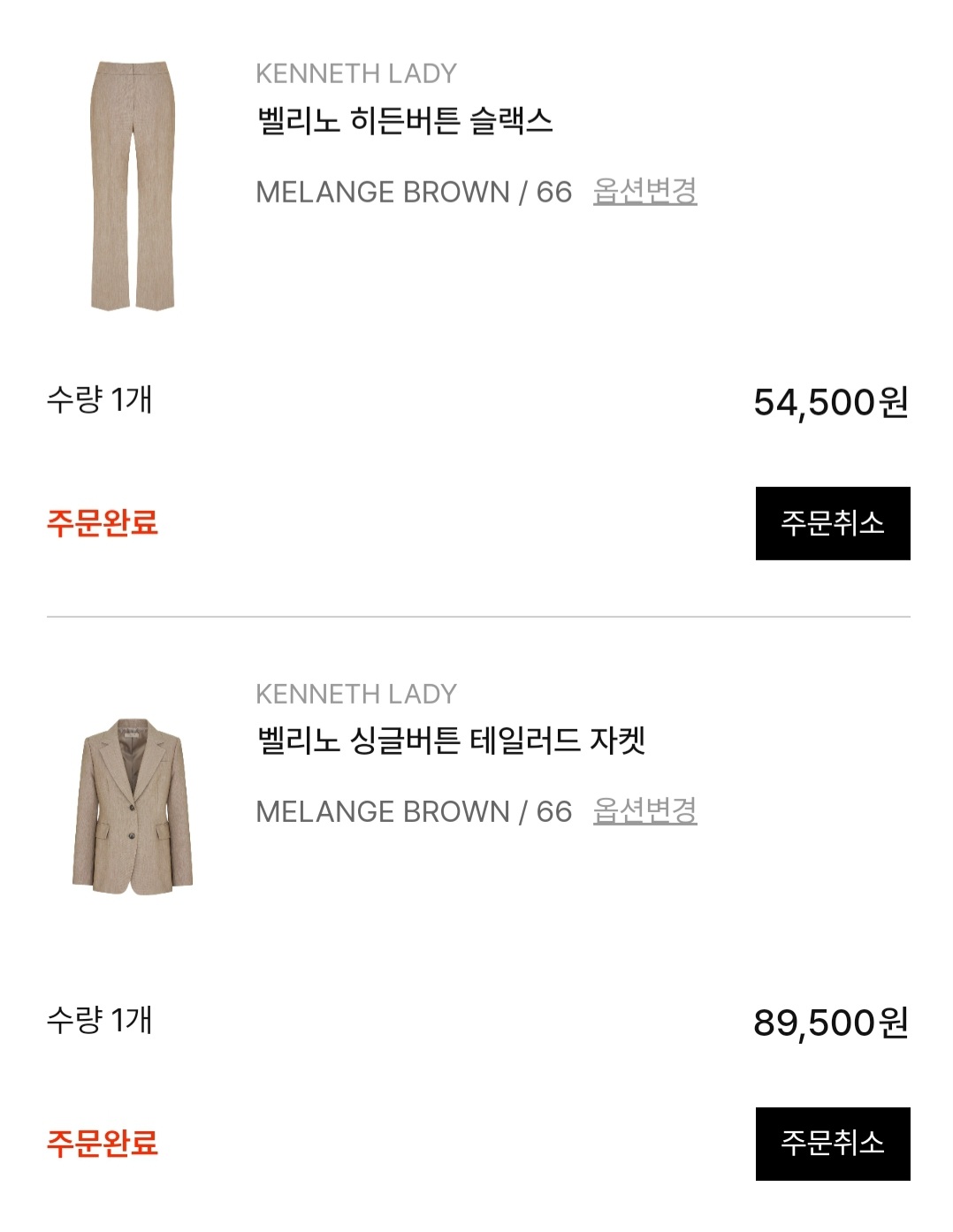This screenshot has height=1232, width=953.
Task: Open the tailored jacket product thumbnail
Action: [133, 806]
